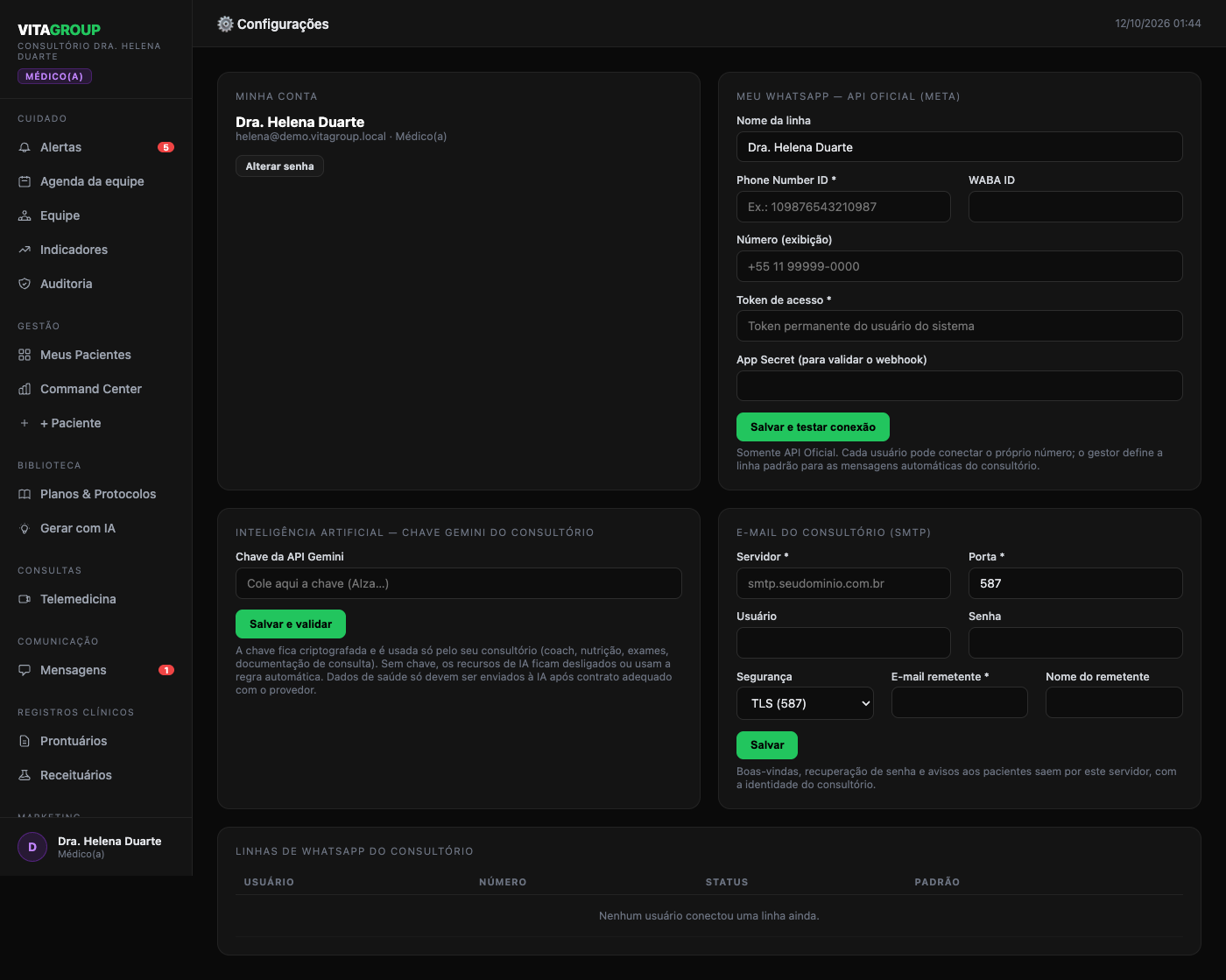Go to Agenda da equipe
The height and width of the screenshot is (980, 1226).
coord(96,181)
